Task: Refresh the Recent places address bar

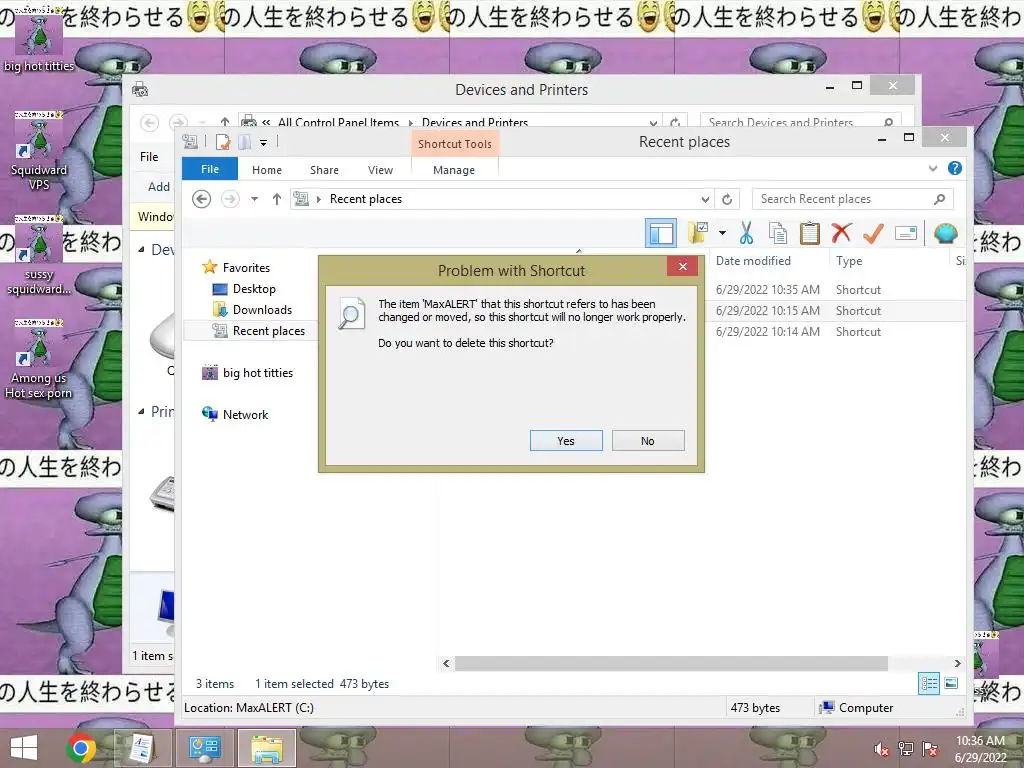Action: [727, 199]
